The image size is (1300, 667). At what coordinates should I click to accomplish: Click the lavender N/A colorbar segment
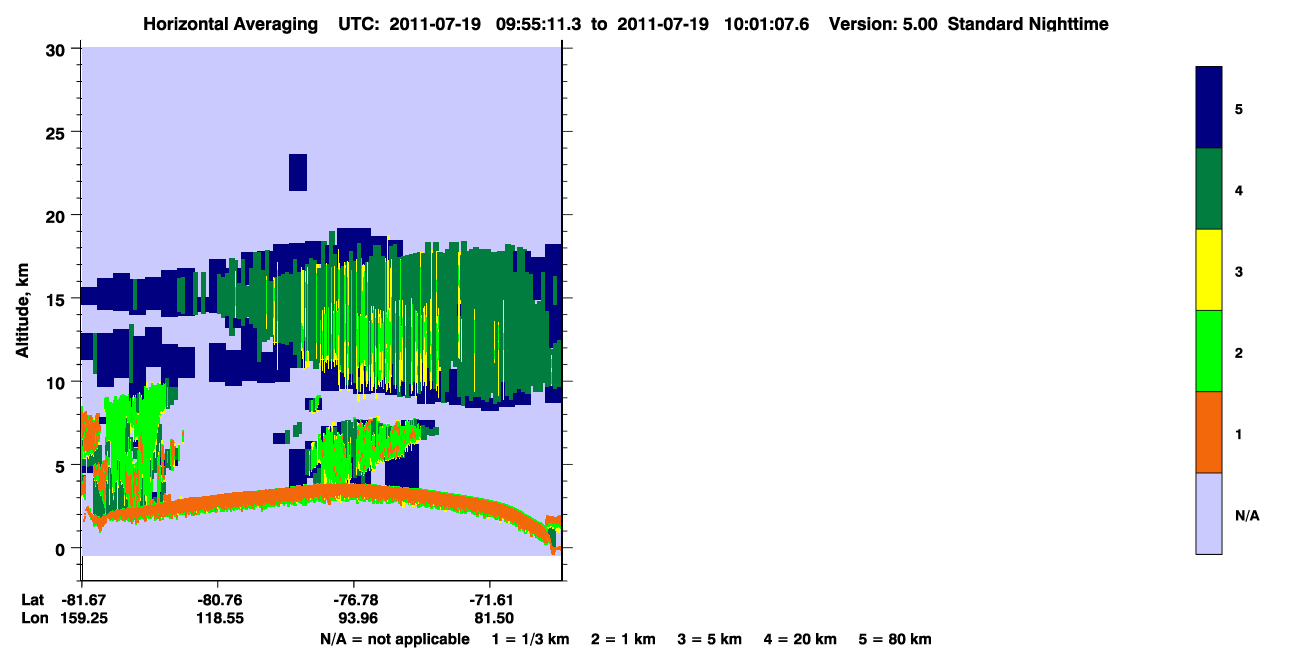point(1209,513)
